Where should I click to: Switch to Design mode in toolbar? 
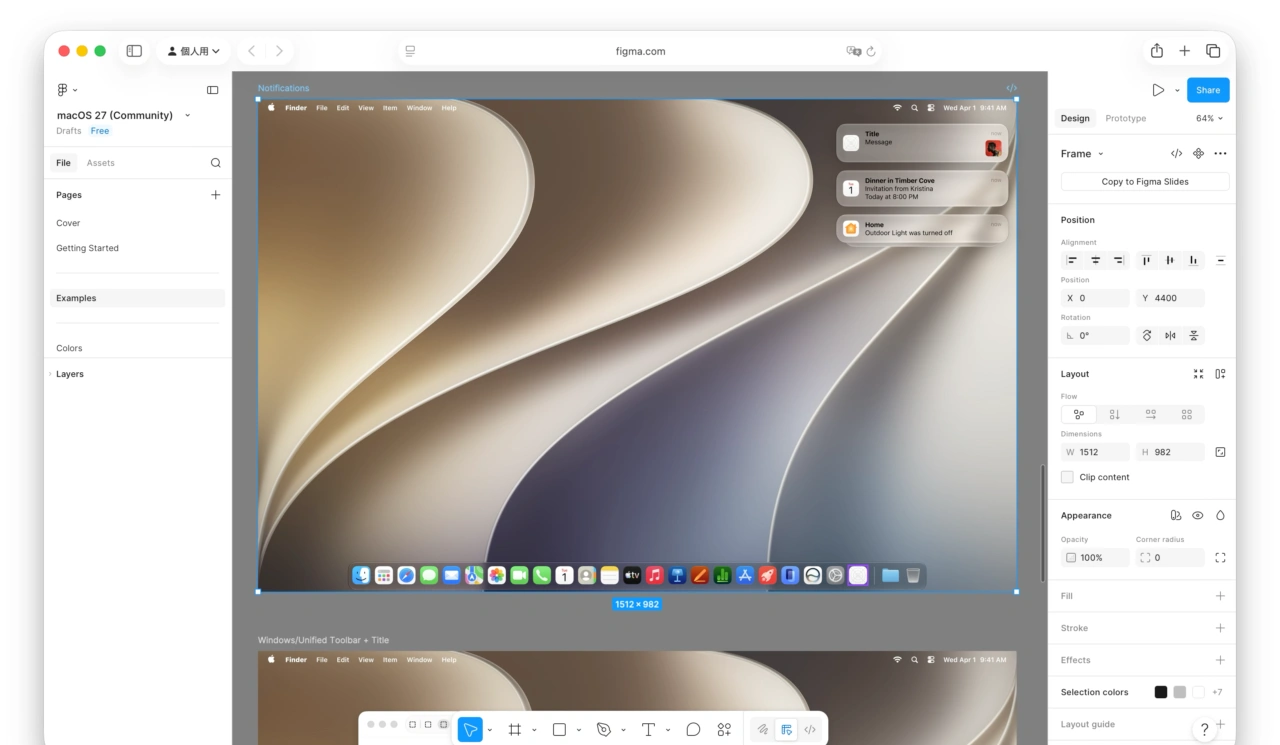point(787,730)
